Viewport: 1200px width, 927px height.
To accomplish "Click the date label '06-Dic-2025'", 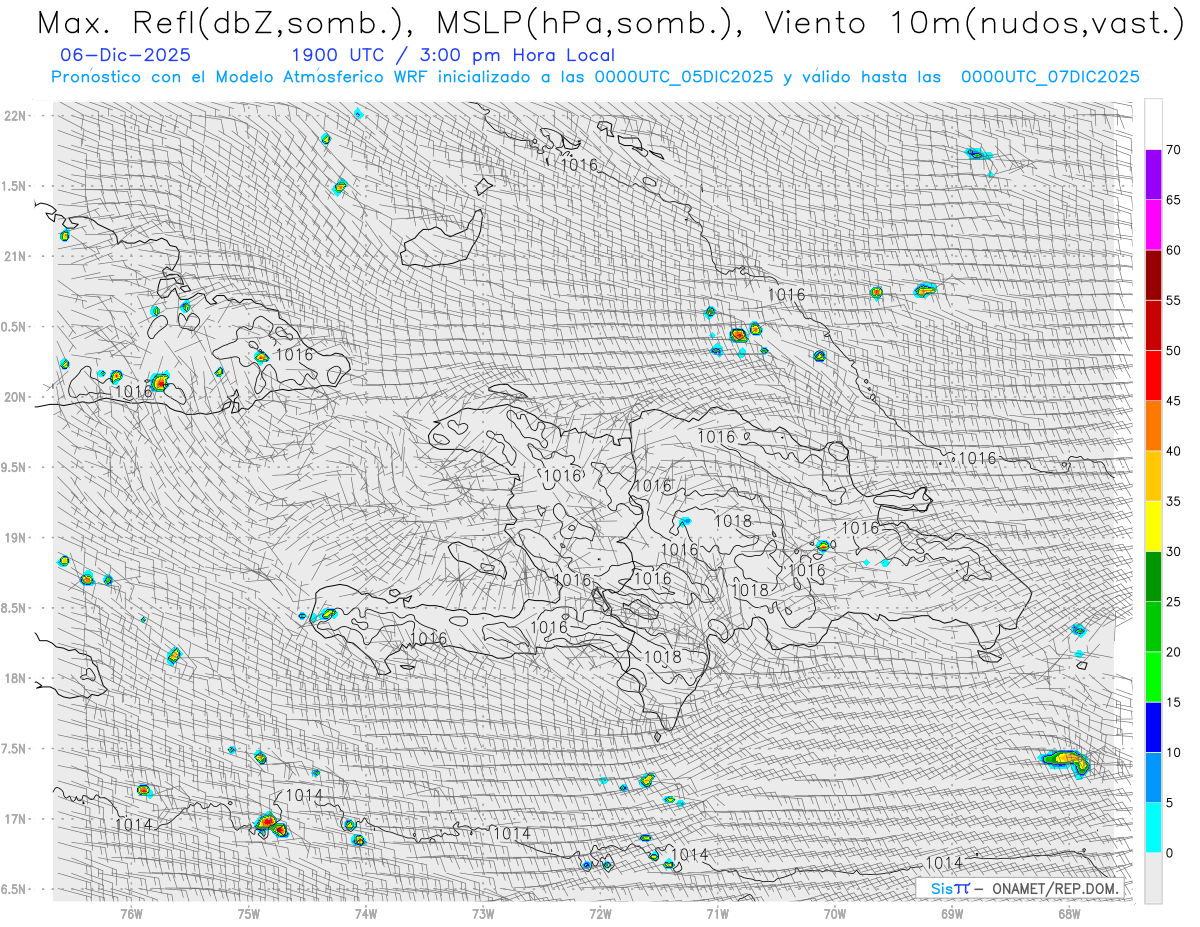I will pos(125,55).
